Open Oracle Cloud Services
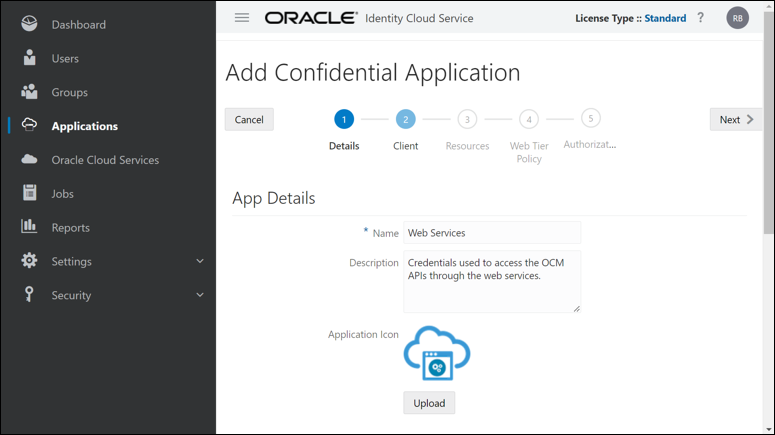The width and height of the screenshot is (775, 435). click(x=105, y=160)
